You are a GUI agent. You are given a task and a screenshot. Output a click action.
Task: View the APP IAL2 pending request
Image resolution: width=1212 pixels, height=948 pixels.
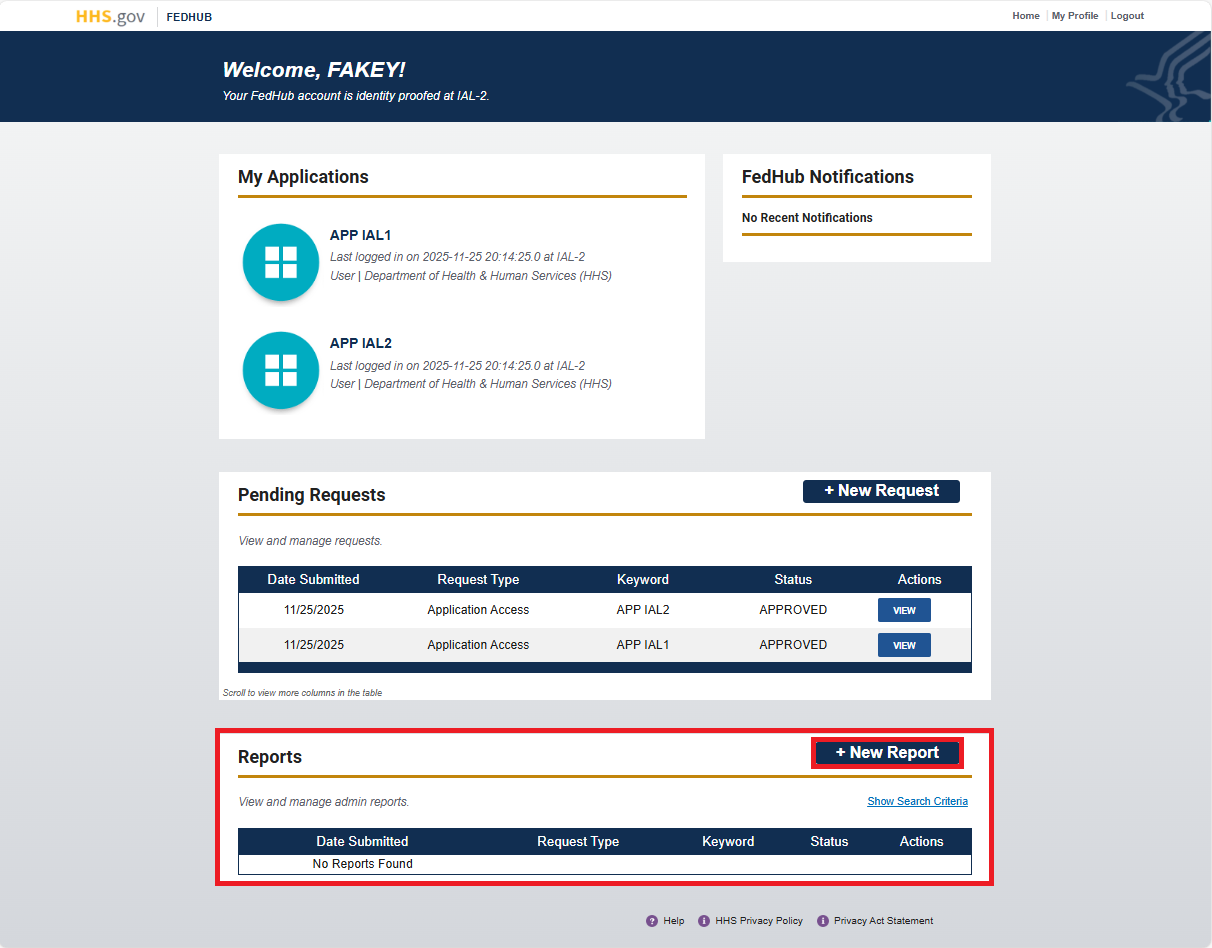904,610
